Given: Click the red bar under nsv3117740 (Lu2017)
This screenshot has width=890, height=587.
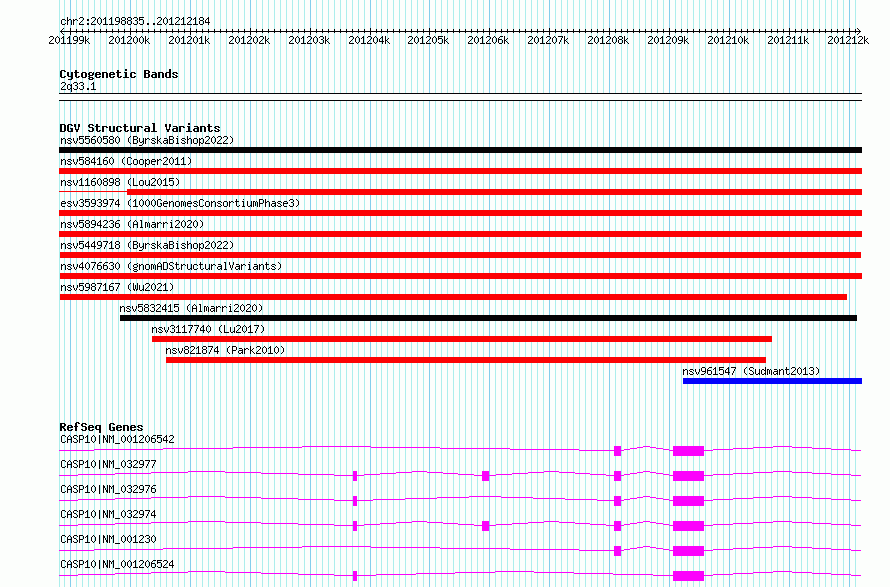Looking at the screenshot, I should click(461, 339).
